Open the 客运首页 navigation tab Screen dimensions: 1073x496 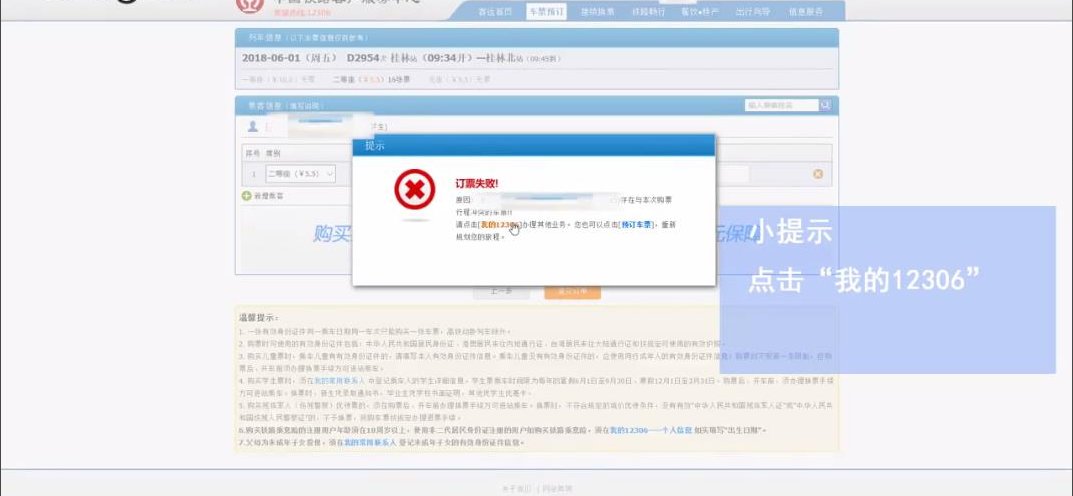tap(495, 12)
